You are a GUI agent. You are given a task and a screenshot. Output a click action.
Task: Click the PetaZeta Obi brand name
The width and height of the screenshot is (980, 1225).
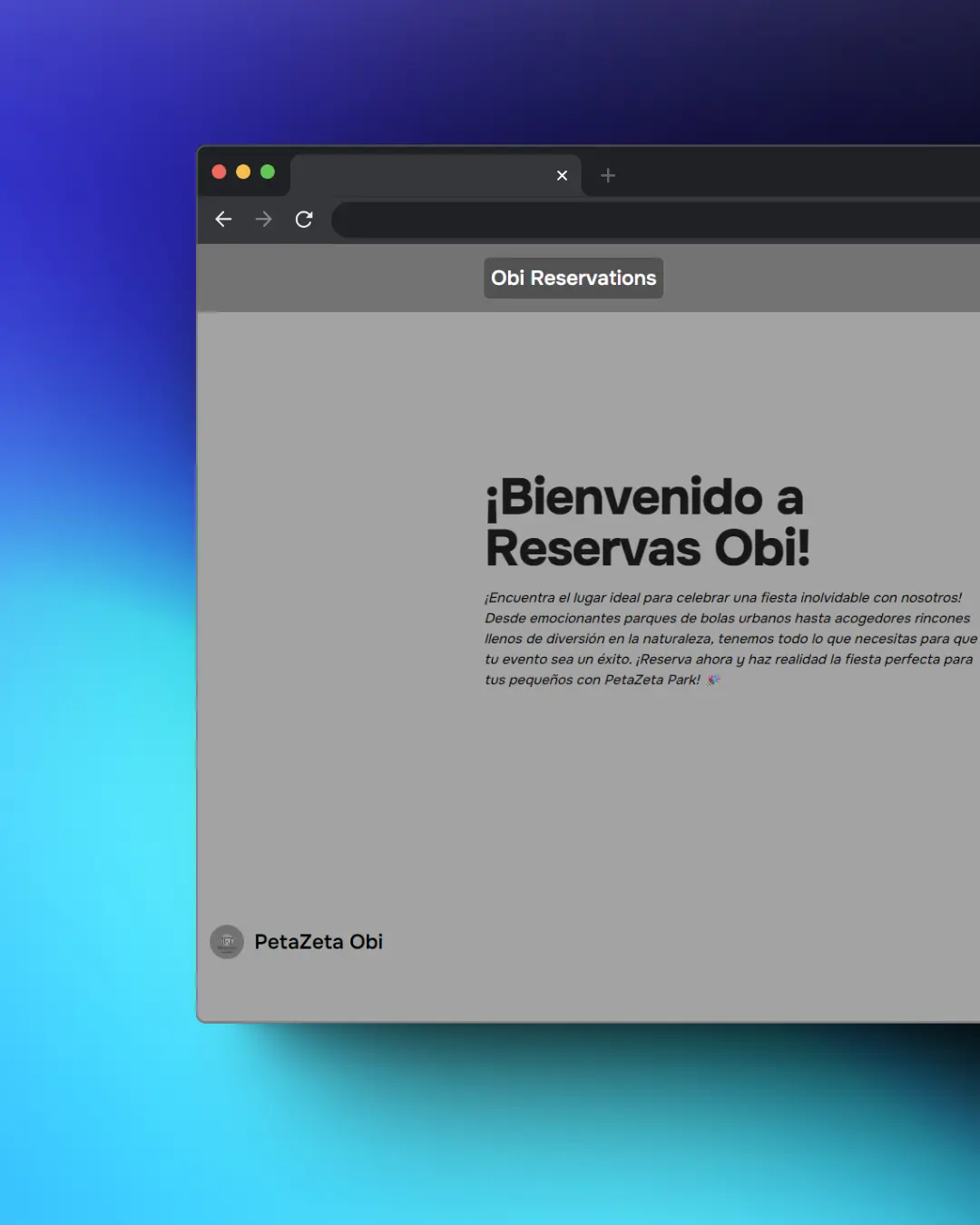[318, 942]
